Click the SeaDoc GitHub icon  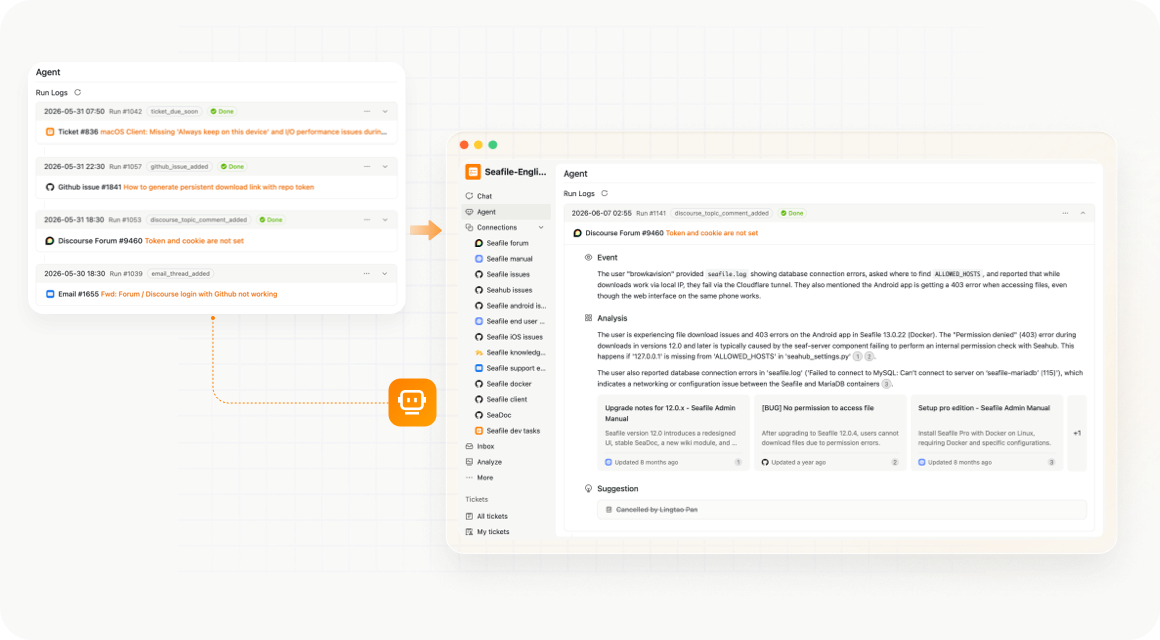(x=479, y=415)
